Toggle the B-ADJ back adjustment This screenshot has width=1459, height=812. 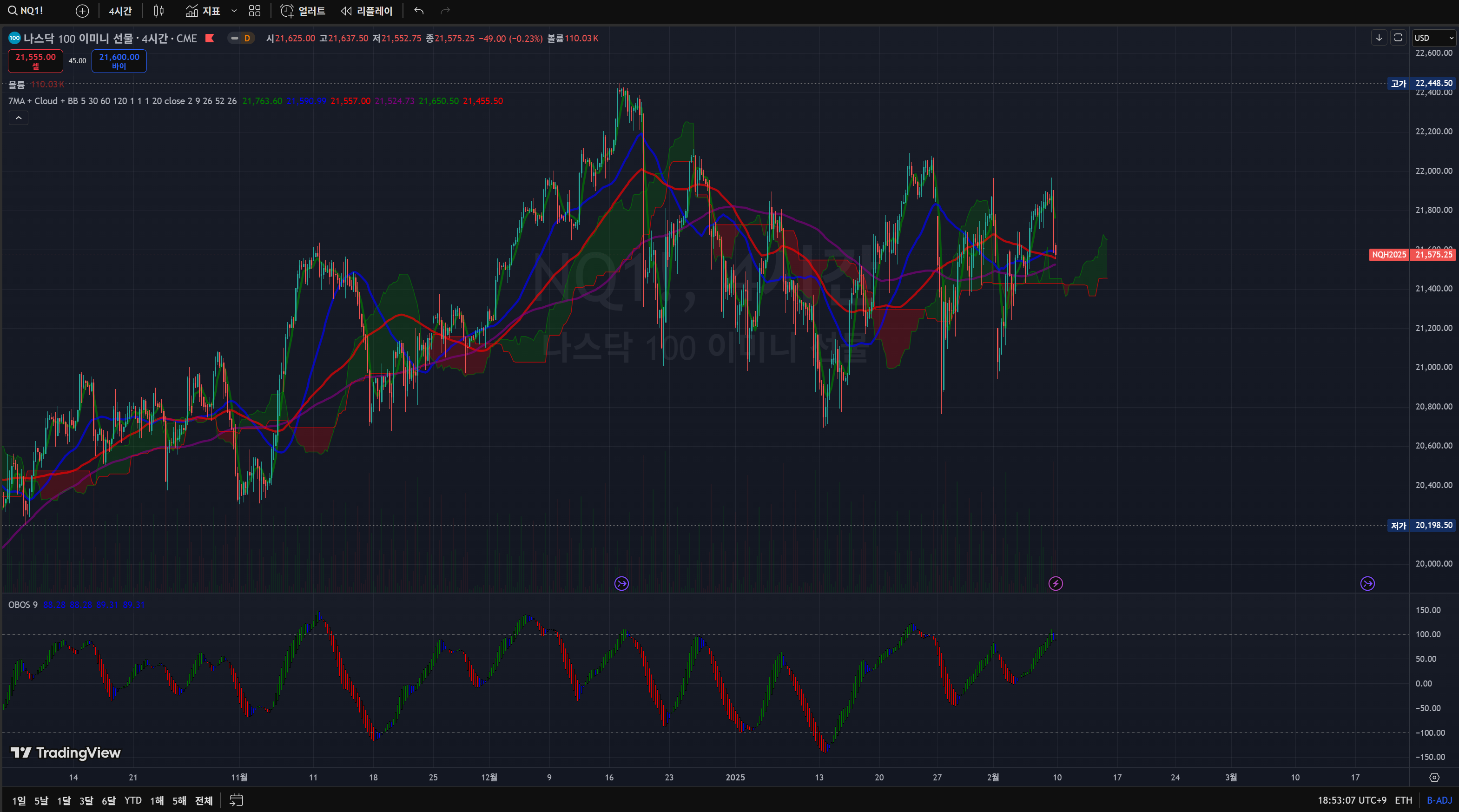1439,800
